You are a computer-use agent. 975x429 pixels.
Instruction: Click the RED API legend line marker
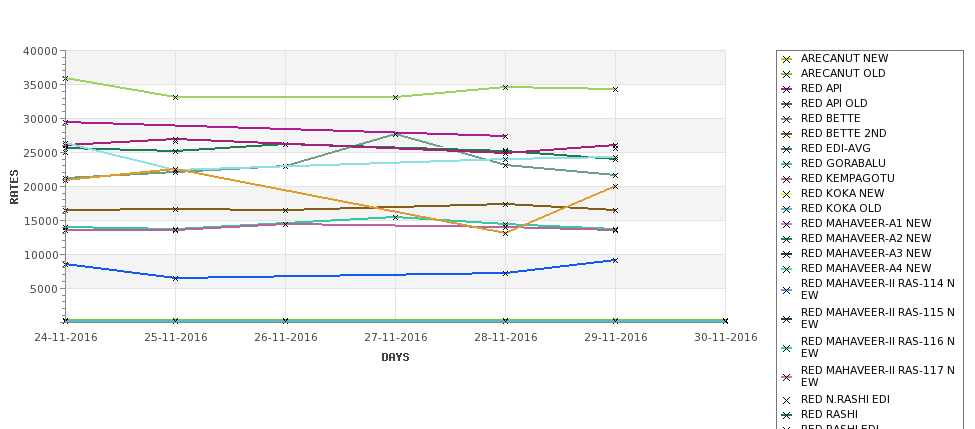(x=786, y=90)
